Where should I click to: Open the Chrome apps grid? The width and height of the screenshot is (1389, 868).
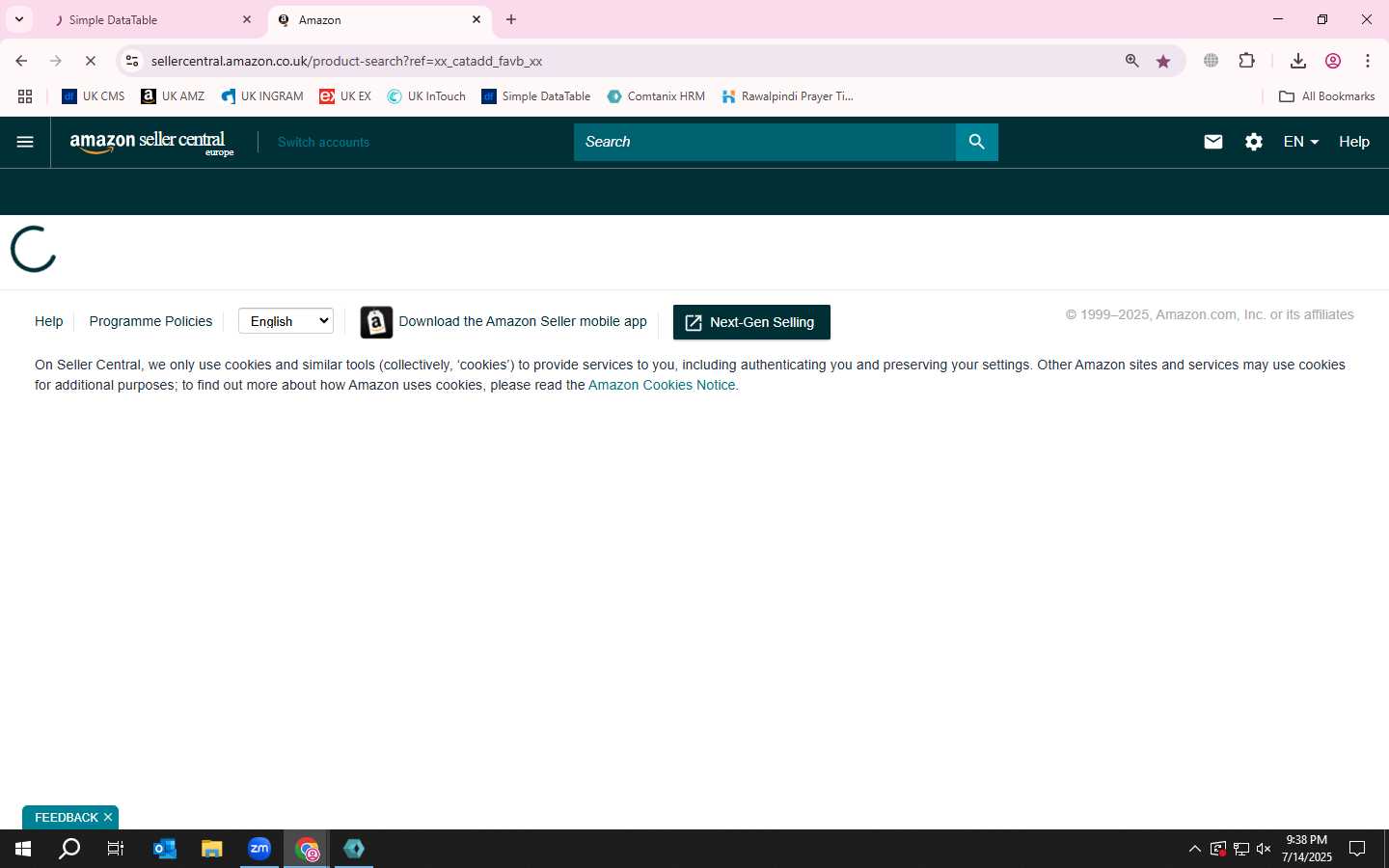tap(25, 96)
